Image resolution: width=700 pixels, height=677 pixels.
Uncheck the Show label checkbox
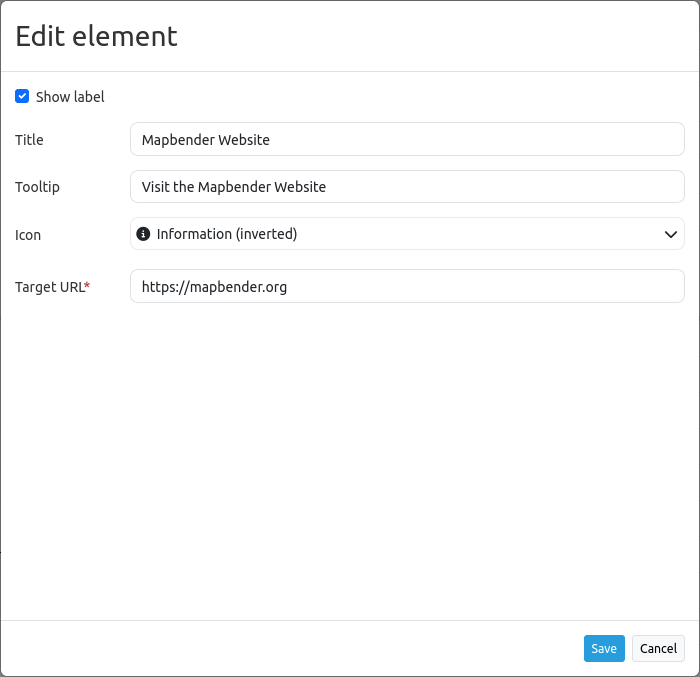click(22, 97)
